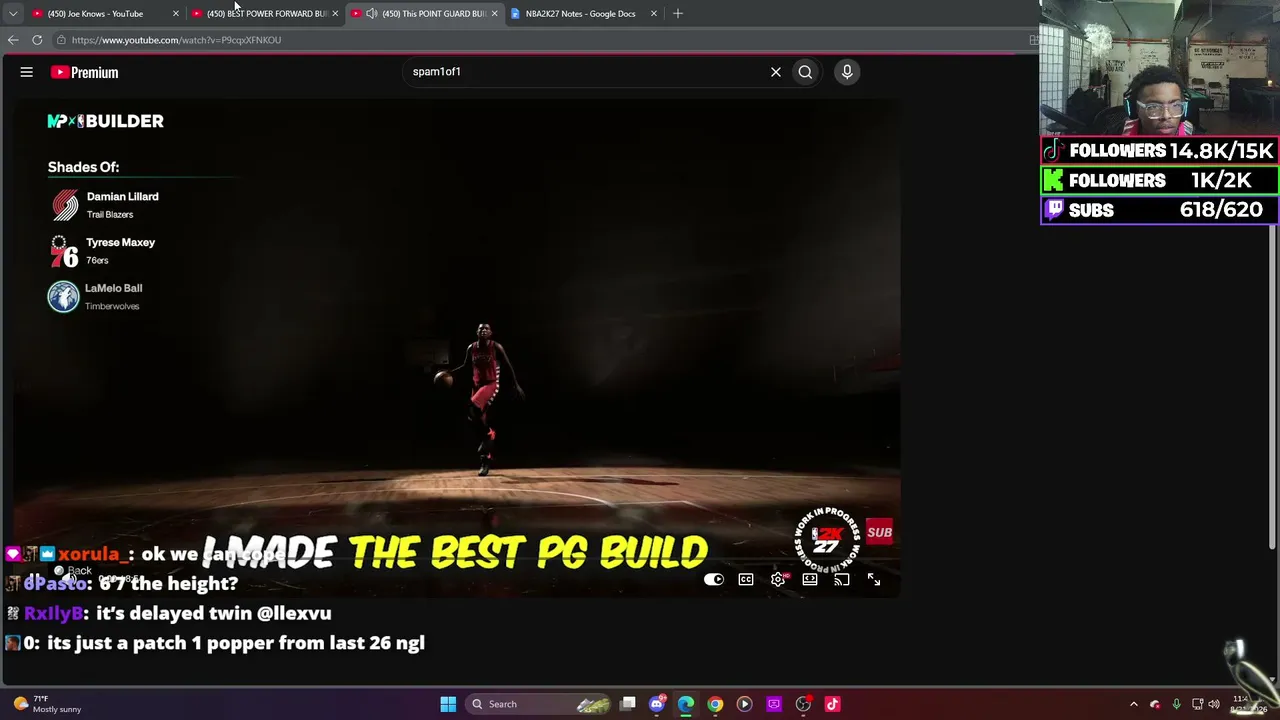Screen dimensions: 1280x720
Task: Reload the current YouTube page
Action: pyautogui.click(x=37, y=40)
